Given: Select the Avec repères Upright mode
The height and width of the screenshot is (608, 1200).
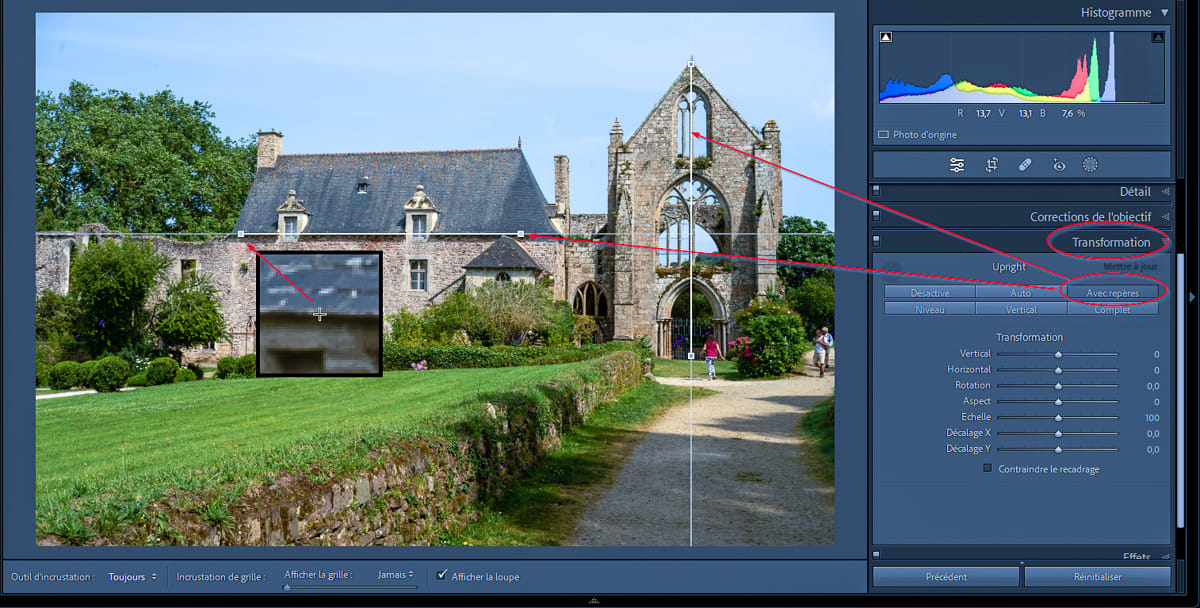Looking at the screenshot, I should [x=1112, y=293].
